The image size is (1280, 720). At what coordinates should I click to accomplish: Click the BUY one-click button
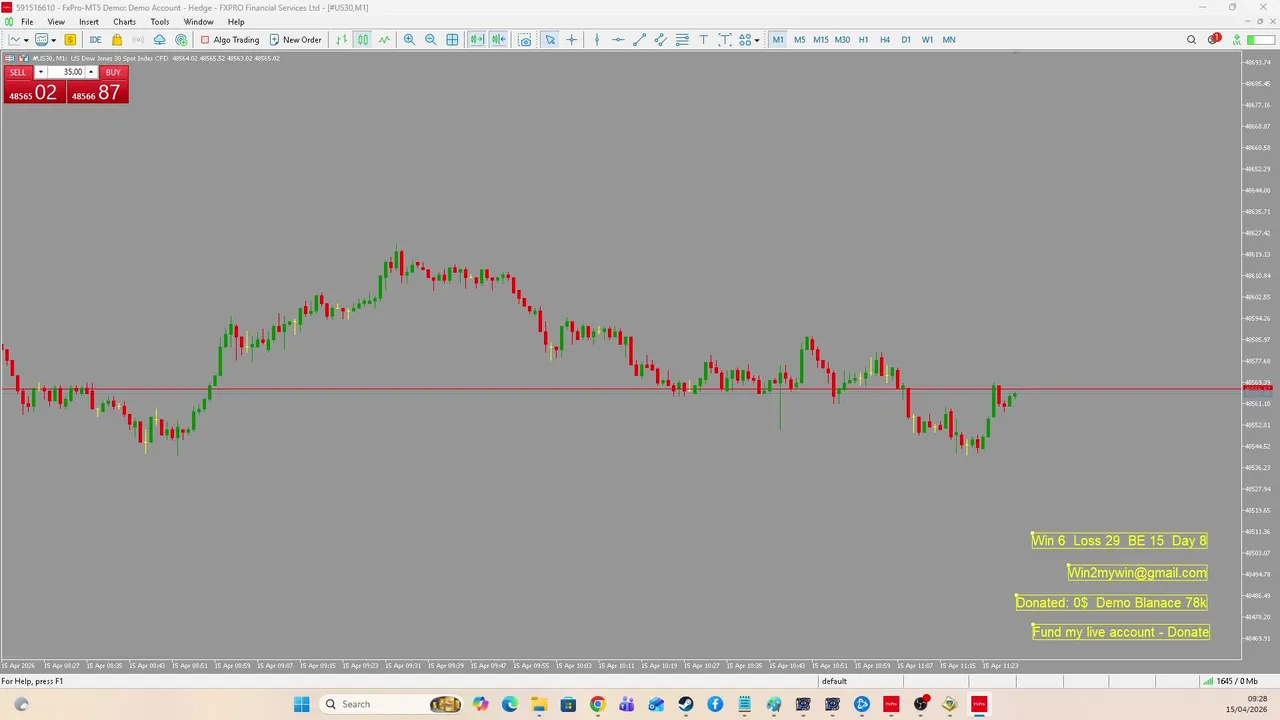click(x=113, y=72)
